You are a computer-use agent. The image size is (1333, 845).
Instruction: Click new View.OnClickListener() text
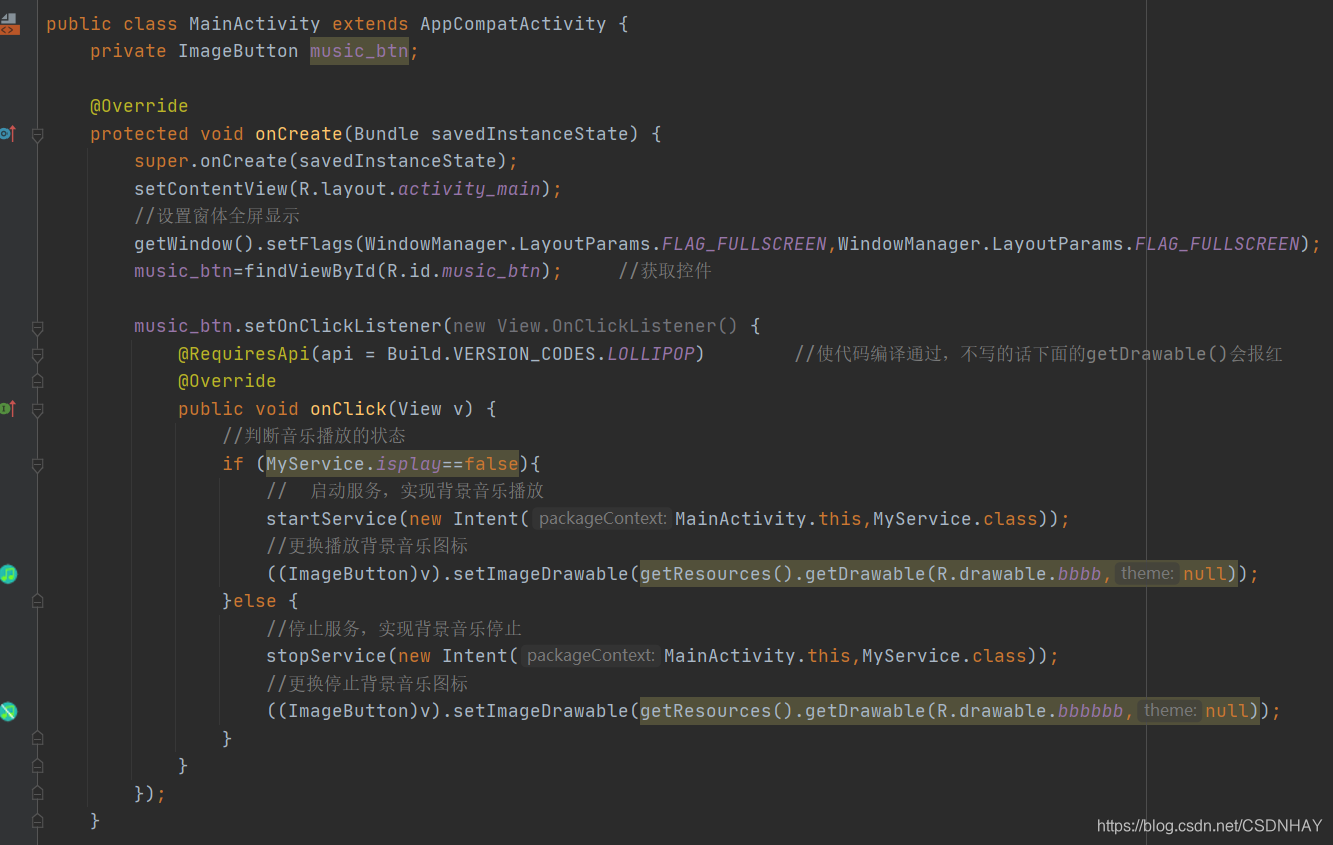coord(595,326)
